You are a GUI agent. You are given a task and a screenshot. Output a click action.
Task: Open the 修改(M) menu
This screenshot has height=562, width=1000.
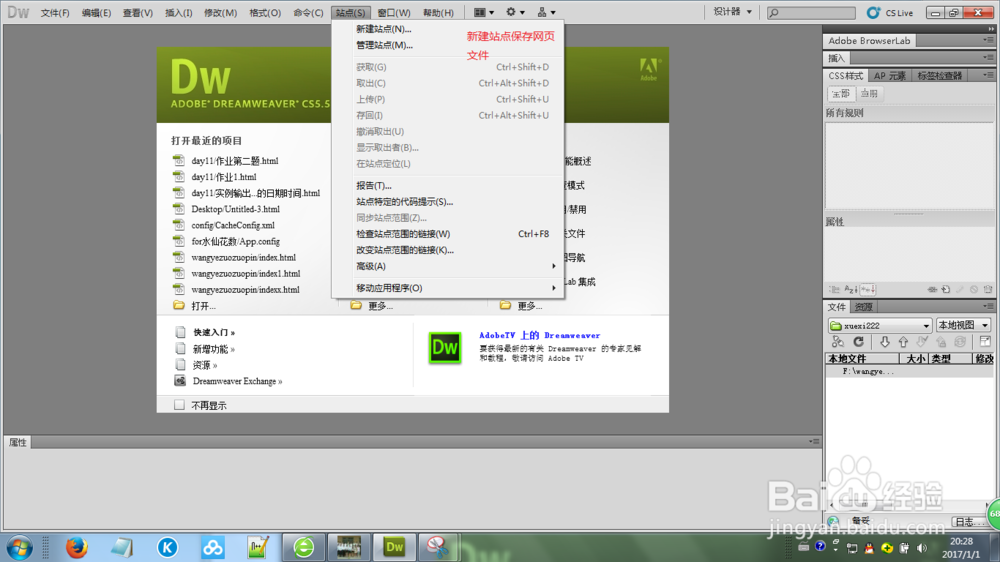(221, 13)
